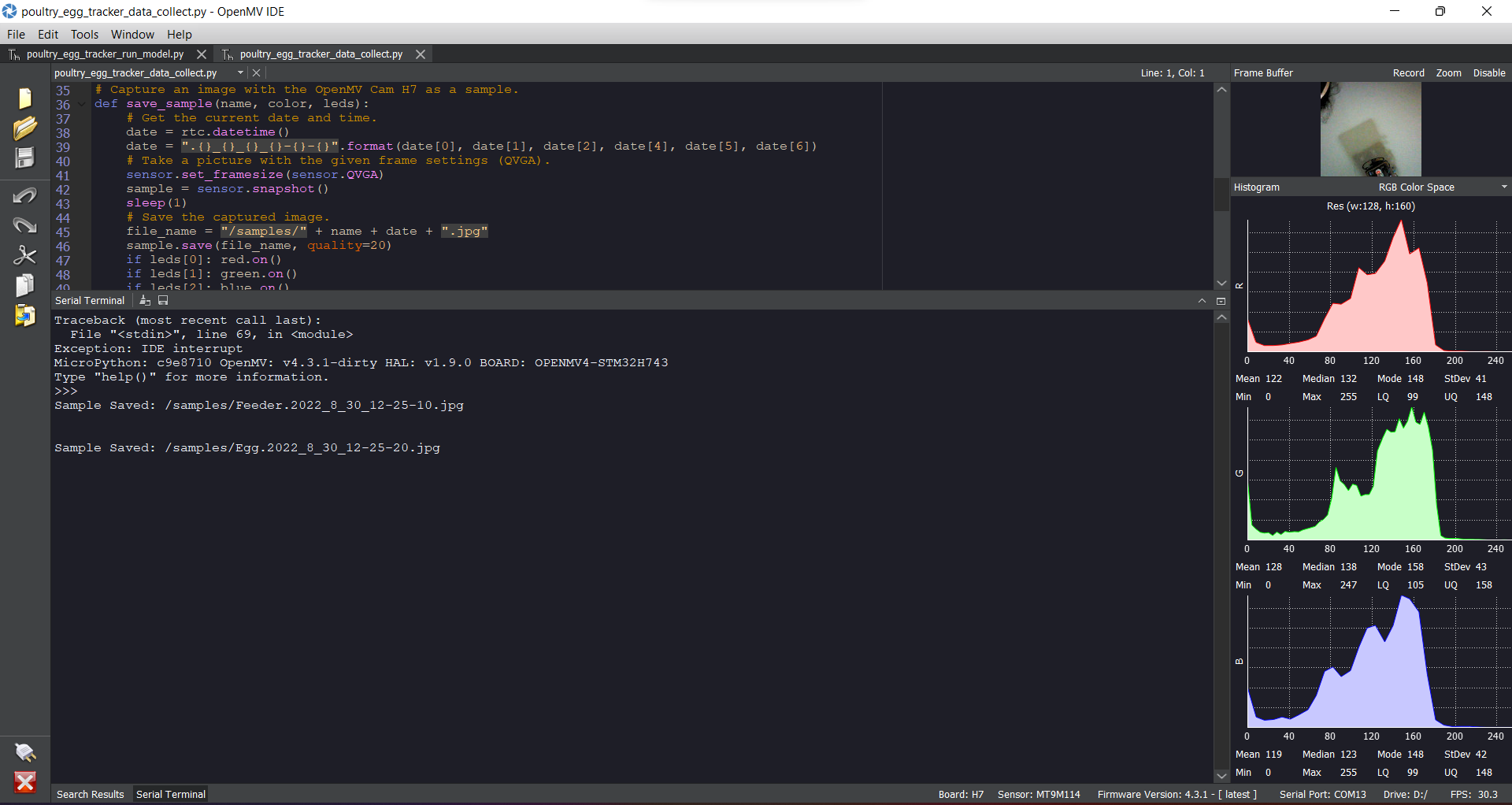Screen dimensions: 1512x805
Task: Undo the last edit
Action: click(26, 195)
